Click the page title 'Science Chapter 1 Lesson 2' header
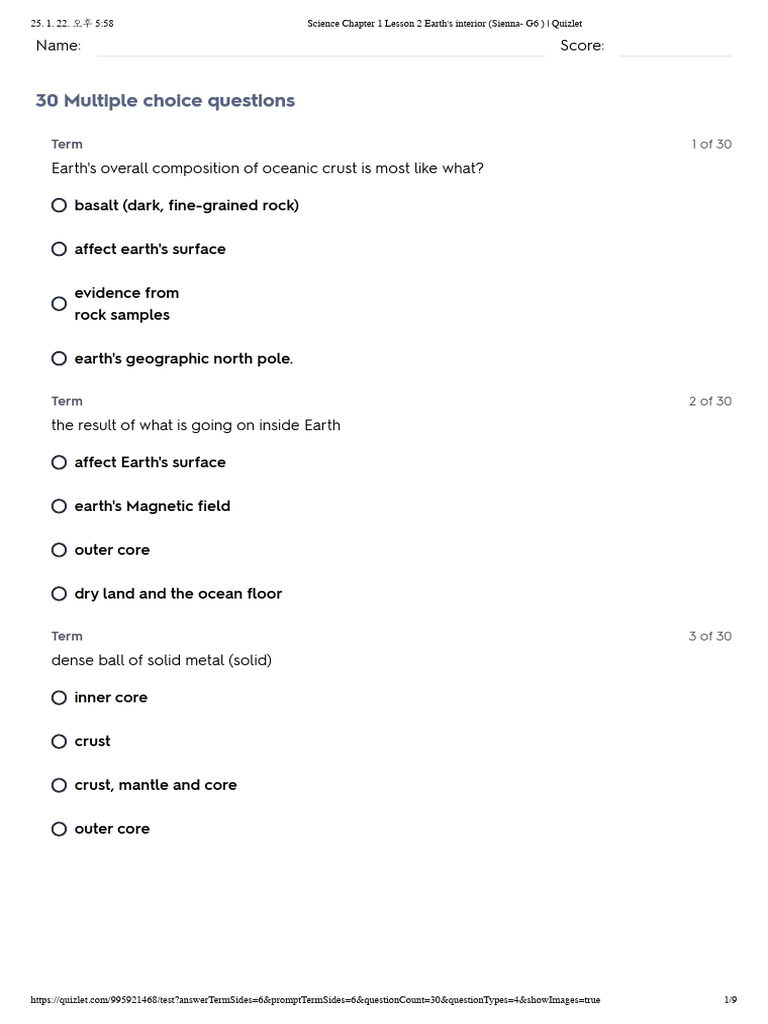The image size is (768, 1024). [x=444, y=24]
